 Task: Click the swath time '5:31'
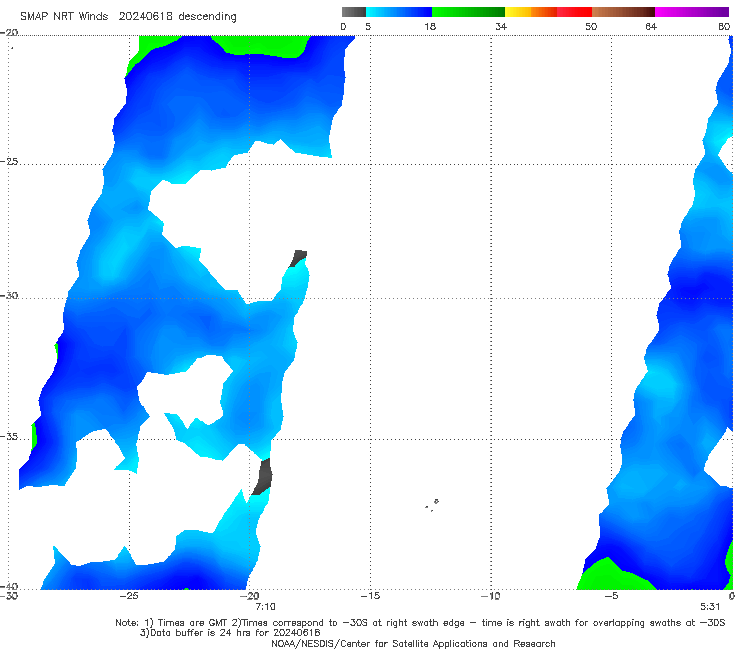[x=710, y=607]
